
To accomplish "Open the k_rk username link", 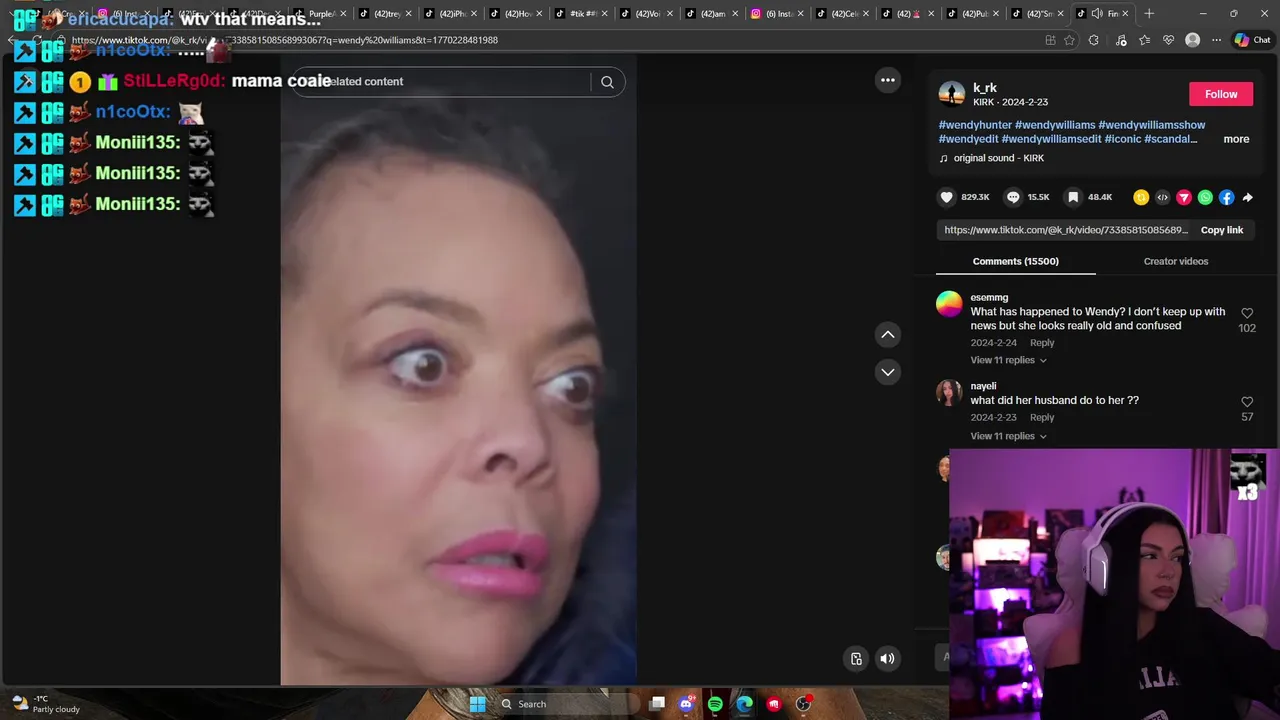I will tap(984, 88).
